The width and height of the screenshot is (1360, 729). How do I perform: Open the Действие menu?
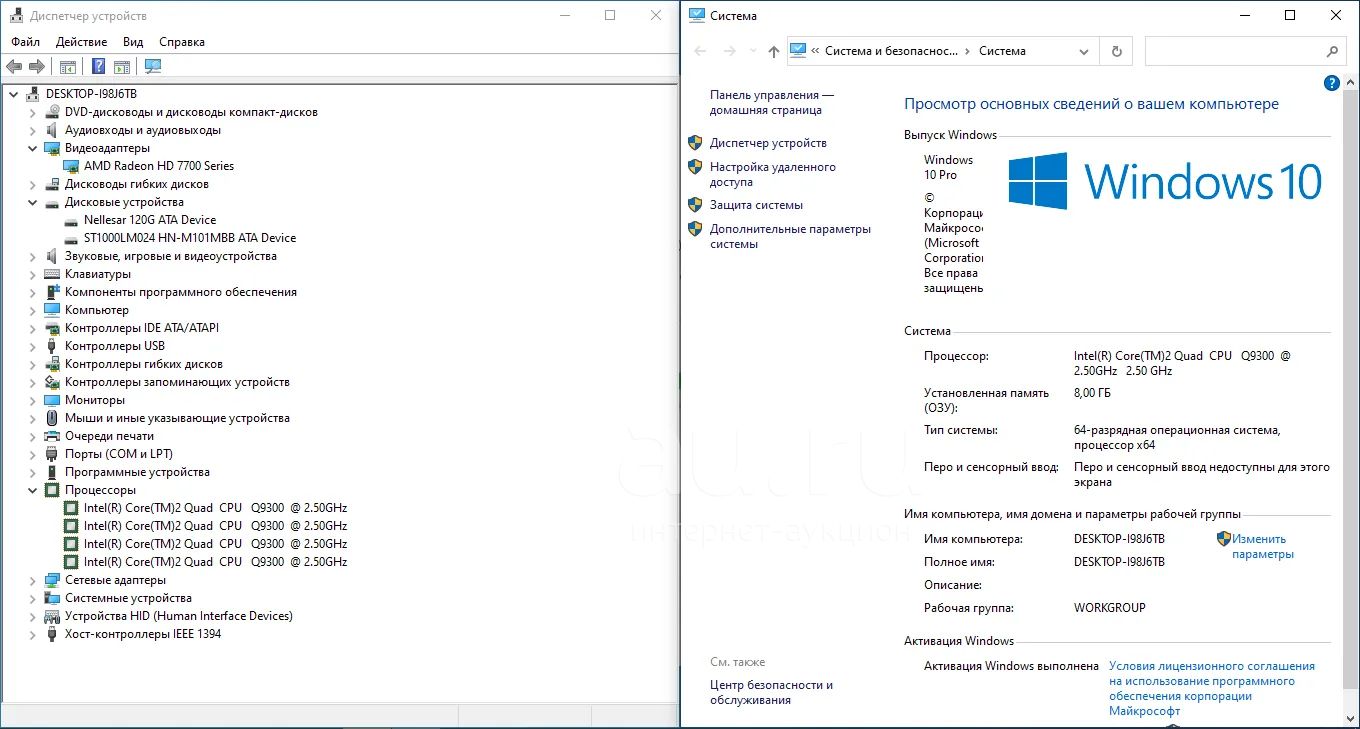[x=82, y=42]
